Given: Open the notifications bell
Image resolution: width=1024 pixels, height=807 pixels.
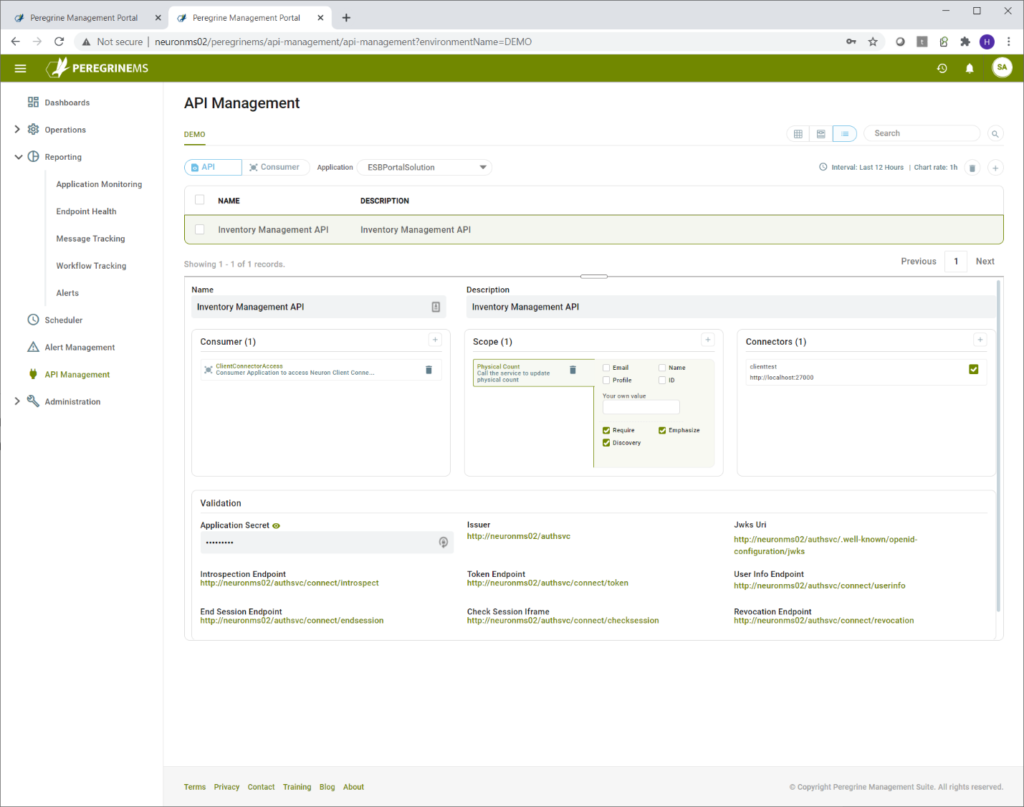Looking at the screenshot, I should [971, 68].
